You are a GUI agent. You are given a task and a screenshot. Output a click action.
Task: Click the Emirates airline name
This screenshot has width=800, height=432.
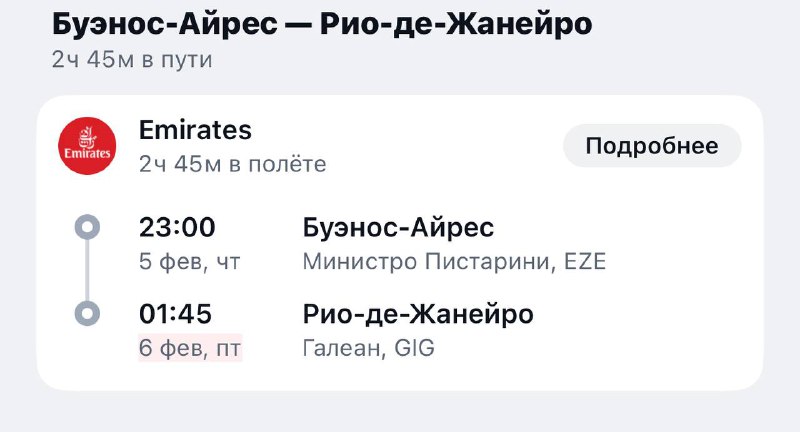click(195, 130)
